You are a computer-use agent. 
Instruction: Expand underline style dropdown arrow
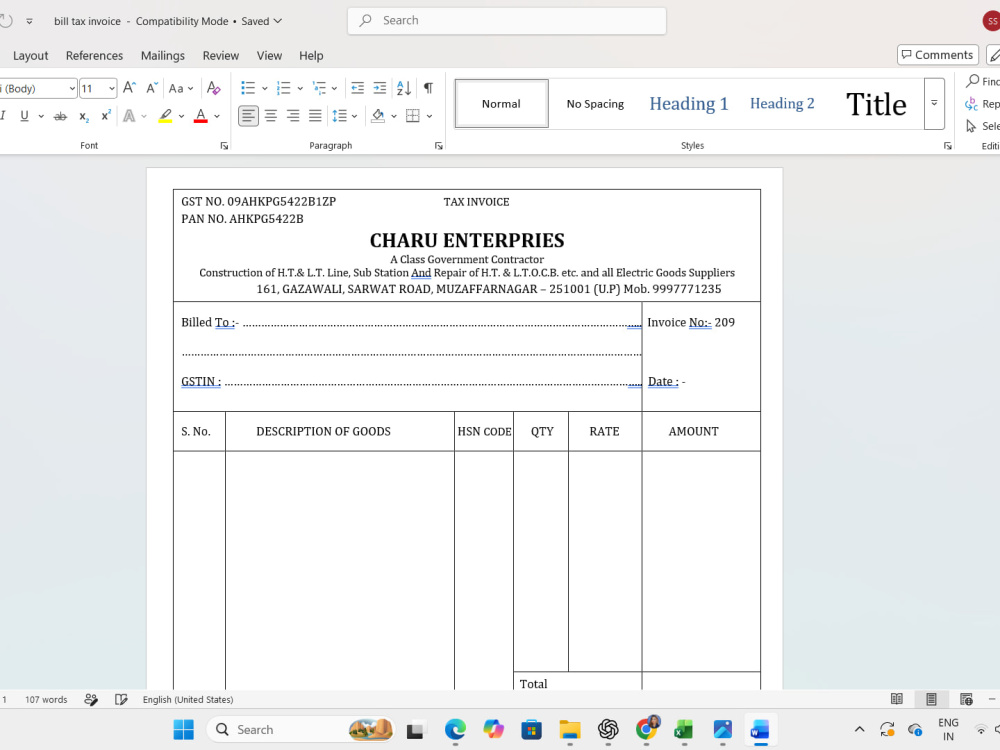tap(41, 116)
